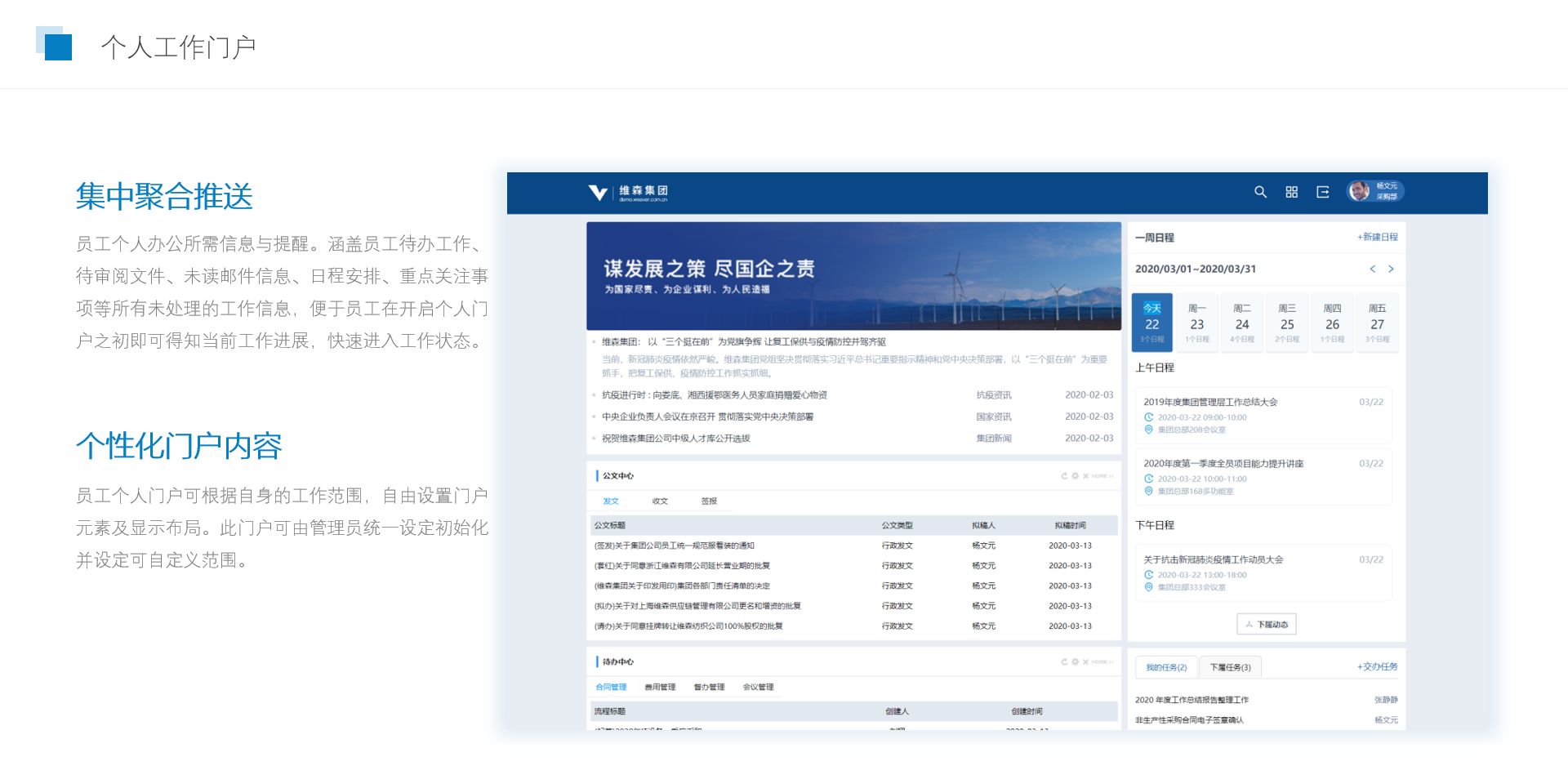
Task: Click the +交办任务 link
Action: coord(1377,667)
